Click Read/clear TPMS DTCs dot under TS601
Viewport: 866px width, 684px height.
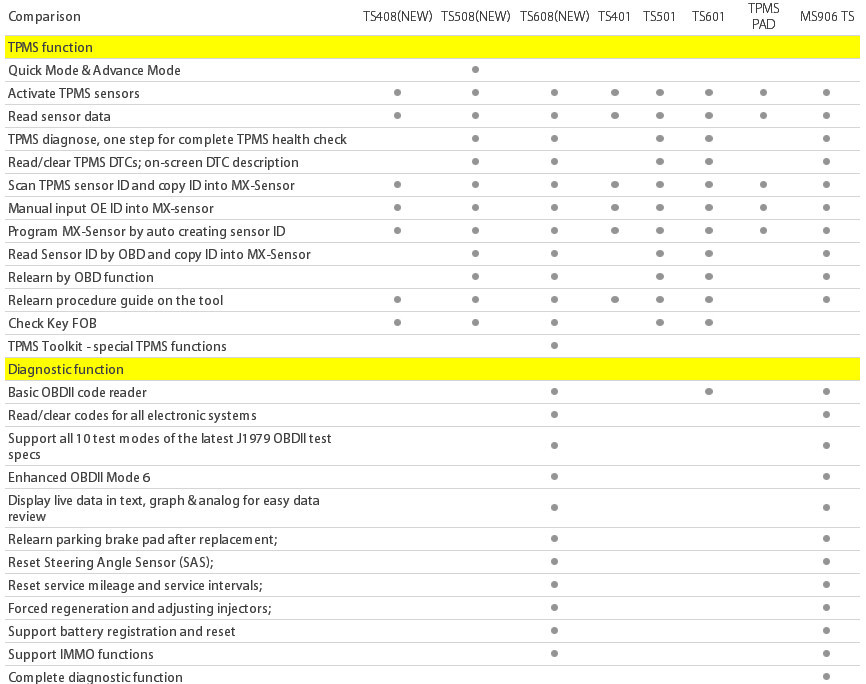tap(709, 162)
